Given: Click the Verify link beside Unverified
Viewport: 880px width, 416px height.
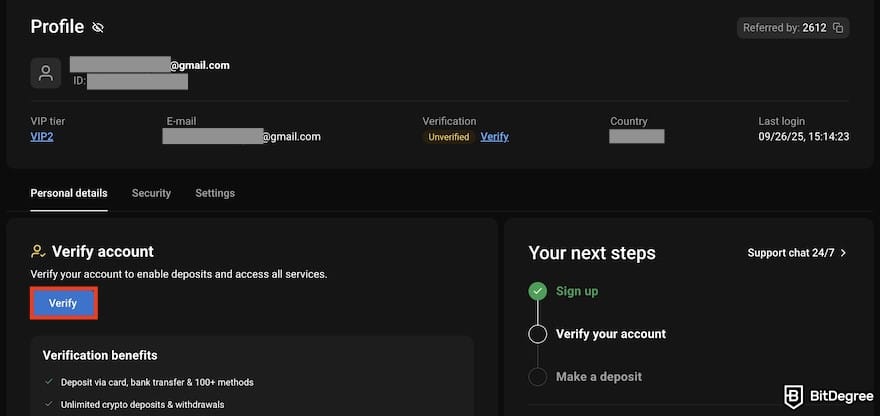Looking at the screenshot, I should (x=494, y=137).
